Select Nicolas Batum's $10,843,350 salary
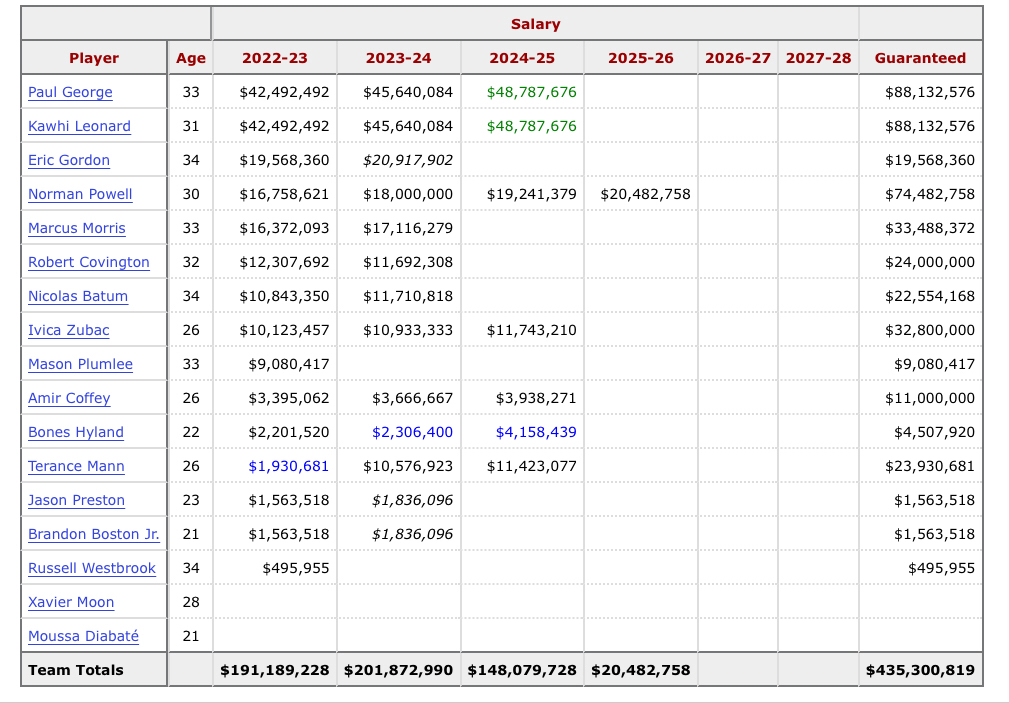Screen dimensions: 1009x703 pos(284,296)
